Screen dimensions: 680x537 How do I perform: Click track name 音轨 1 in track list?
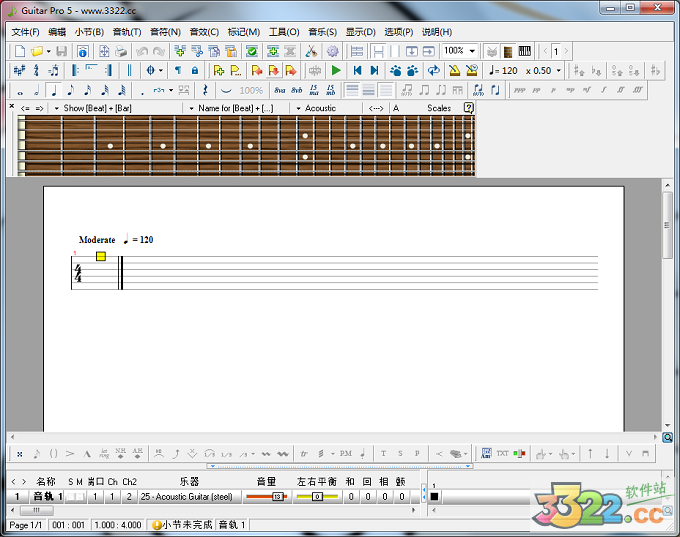pos(47,497)
